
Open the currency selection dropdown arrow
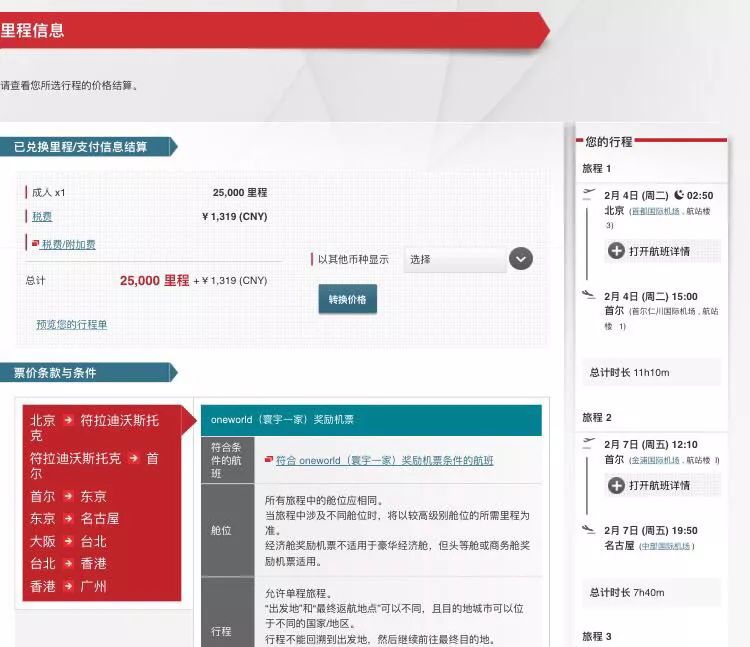coord(520,259)
